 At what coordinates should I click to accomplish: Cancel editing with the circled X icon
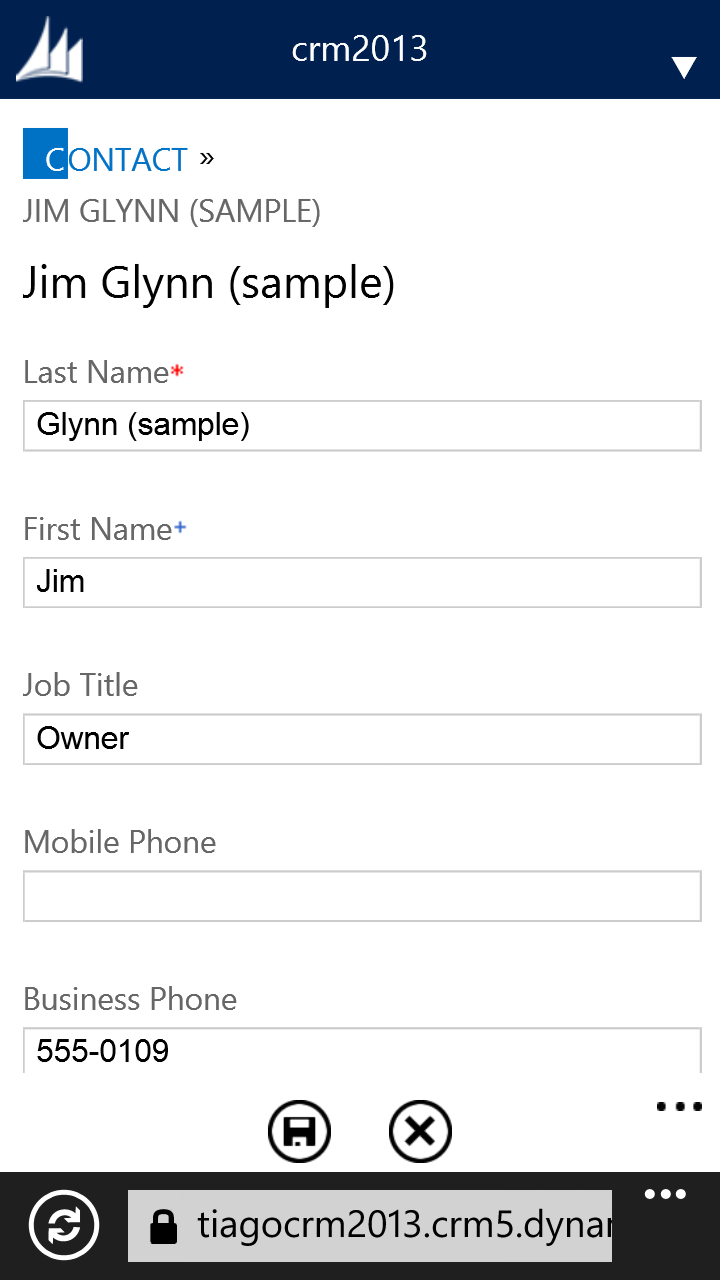pos(420,1132)
